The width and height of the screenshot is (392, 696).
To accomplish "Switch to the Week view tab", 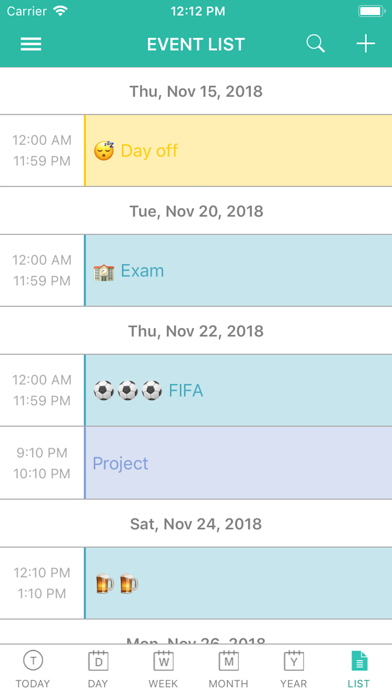I will [x=163, y=669].
